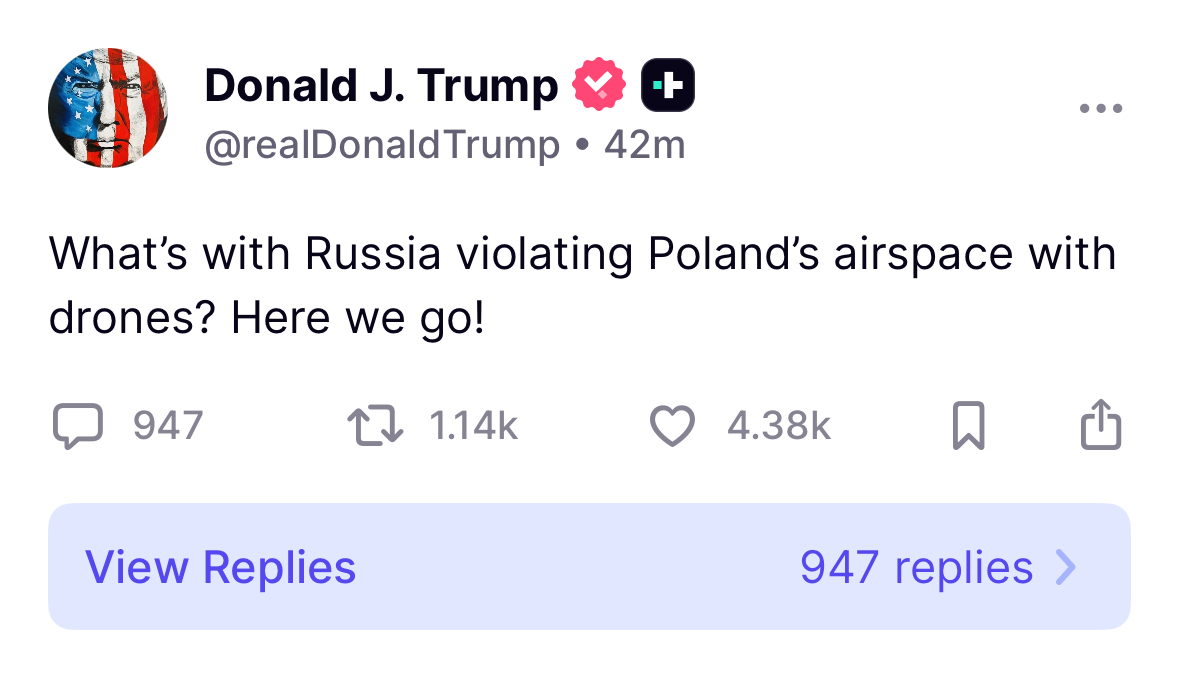The image size is (1179, 677).
Task: Like the post with the heart icon
Action: click(x=672, y=426)
